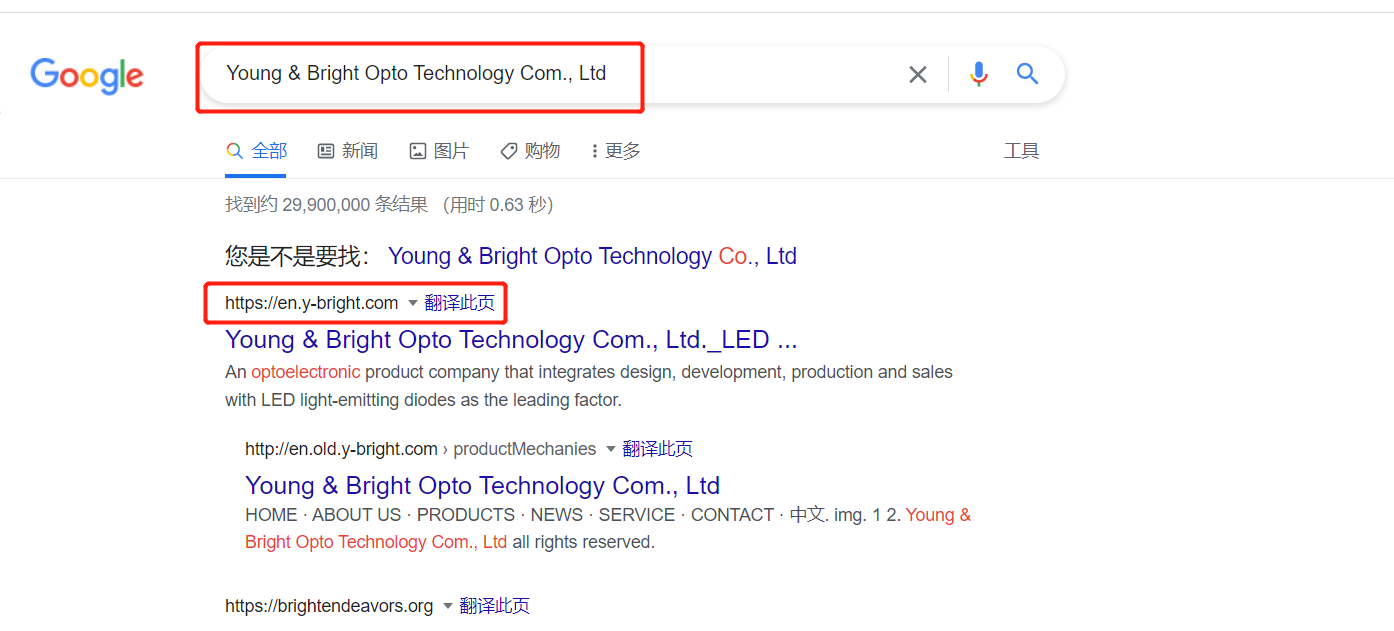Expand the dropdown arrow next to brightendeavors.org
The image size is (1394, 631).
click(447, 605)
